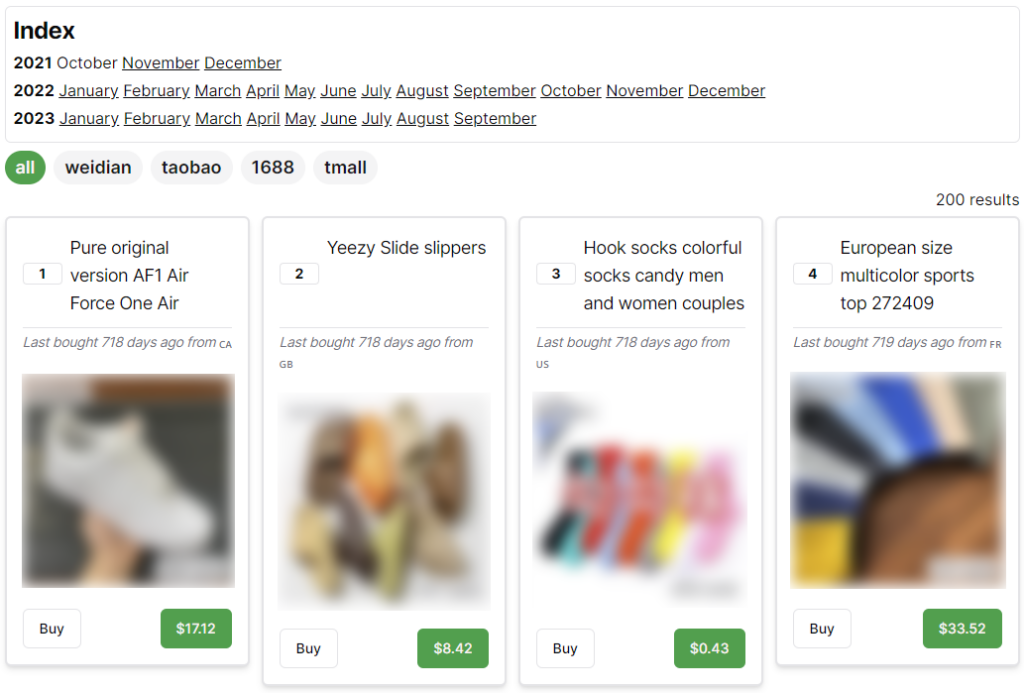
Task: Click the $0.43 price button
Action: tap(709, 648)
